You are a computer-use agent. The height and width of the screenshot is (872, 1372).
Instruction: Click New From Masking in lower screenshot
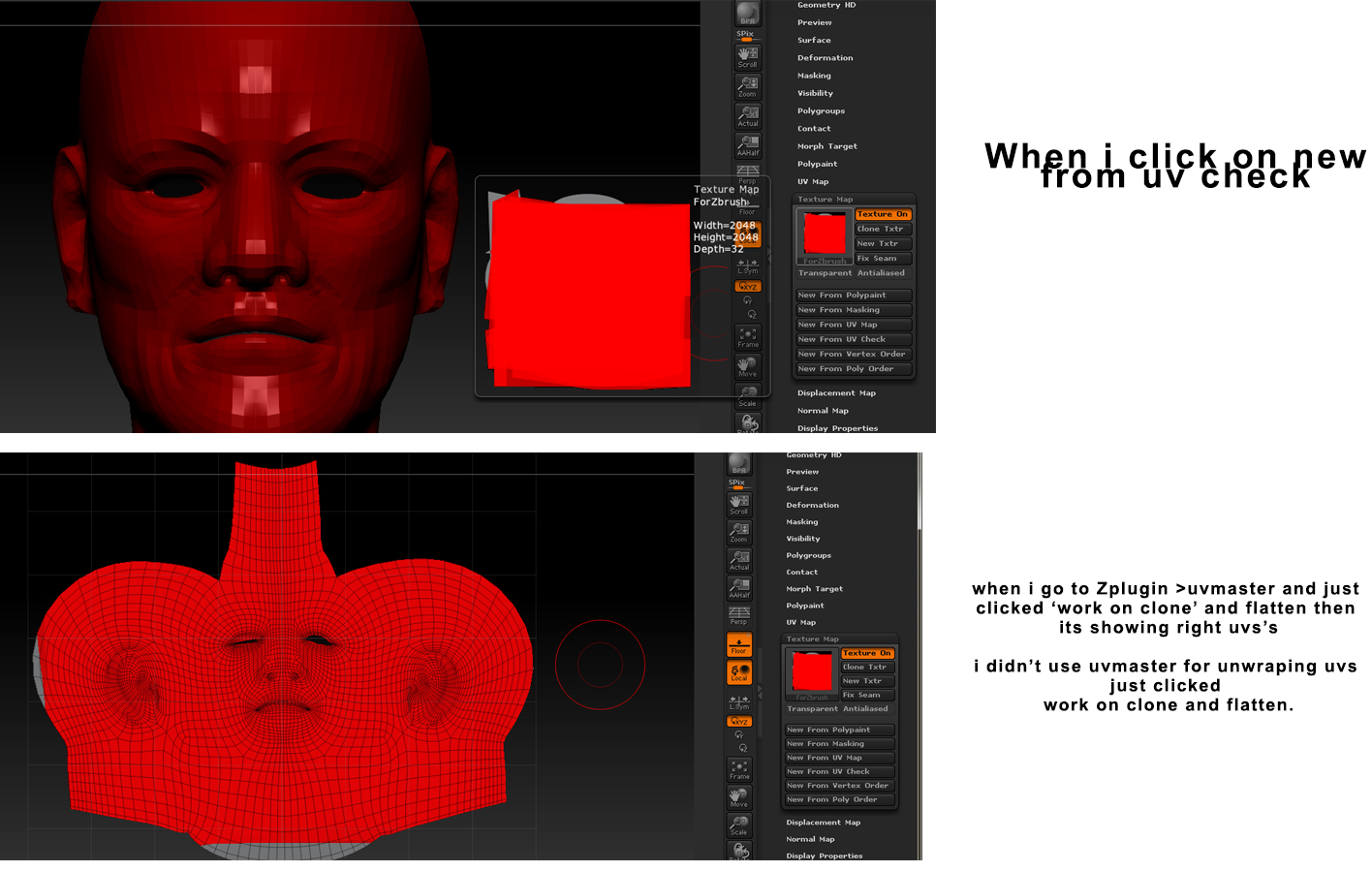(x=839, y=744)
